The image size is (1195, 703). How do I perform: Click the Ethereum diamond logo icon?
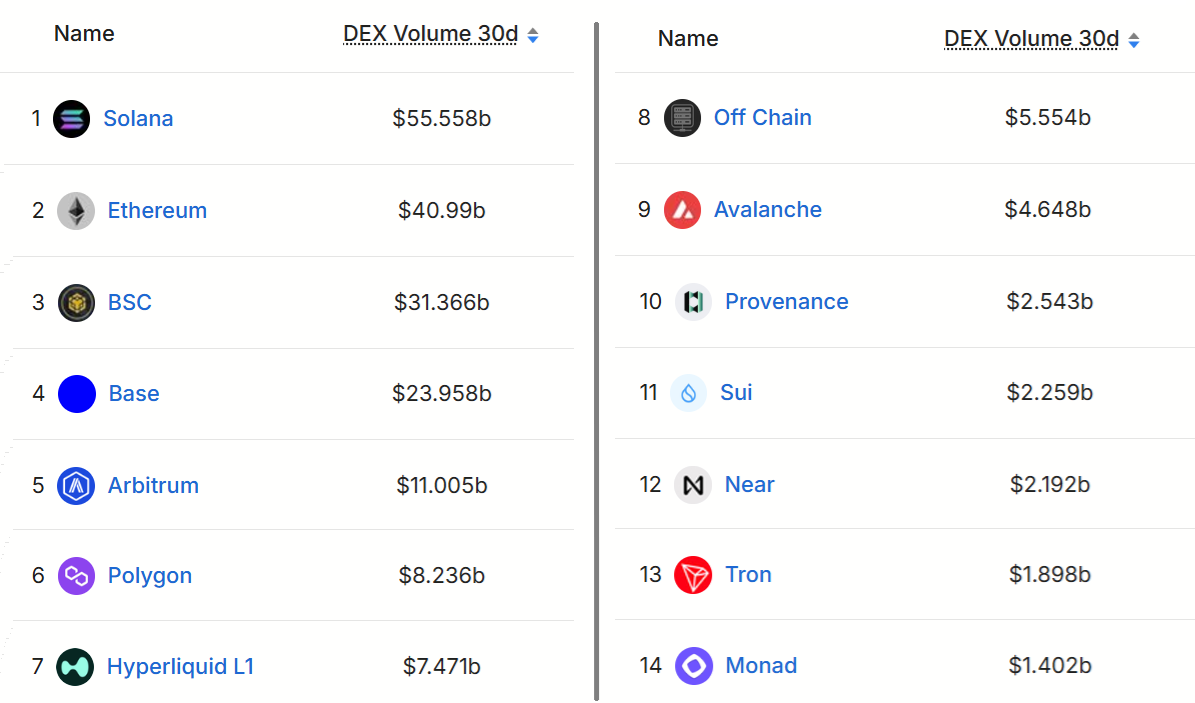[76, 211]
